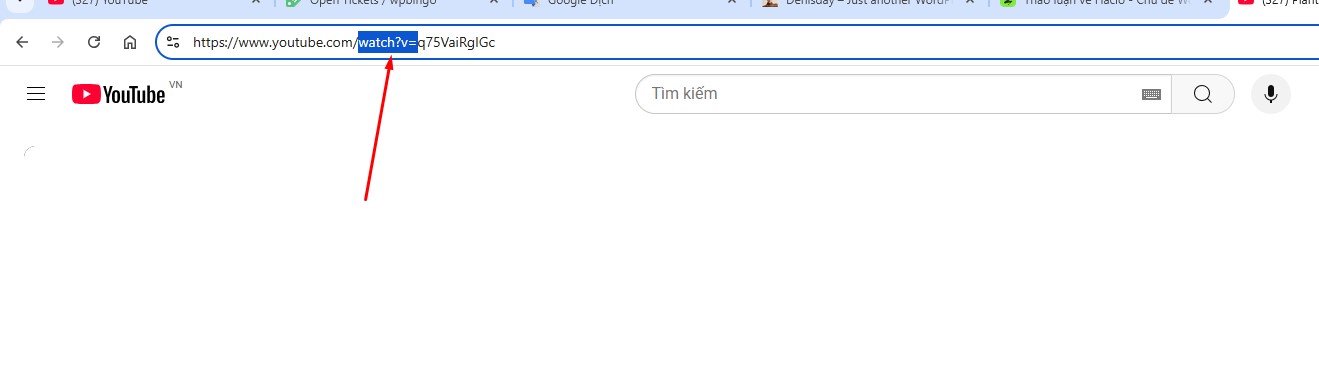Go back to the previous page
The image size is (1319, 389).
pyautogui.click(x=22, y=42)
